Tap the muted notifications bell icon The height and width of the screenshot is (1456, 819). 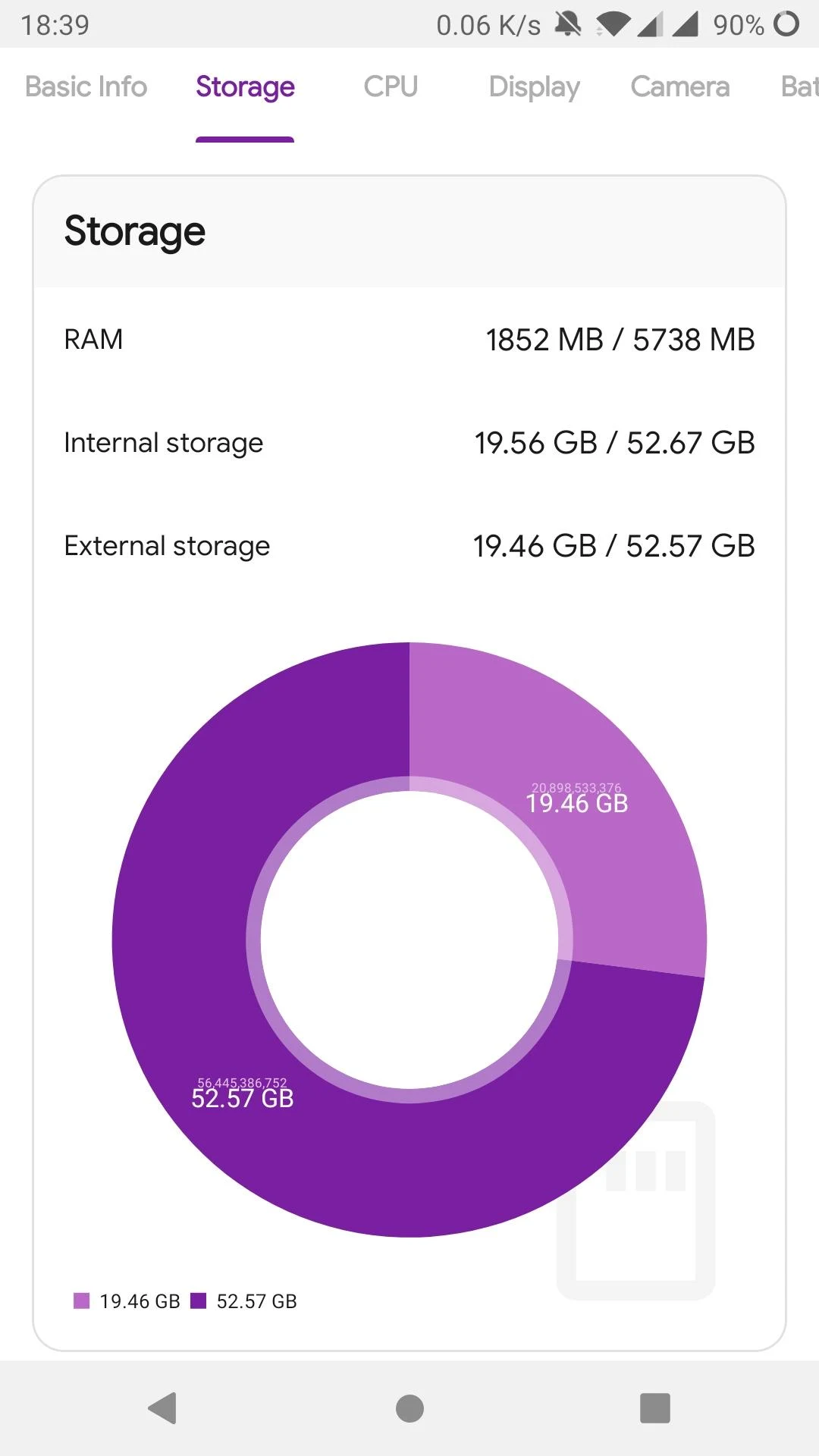(568, 25)
